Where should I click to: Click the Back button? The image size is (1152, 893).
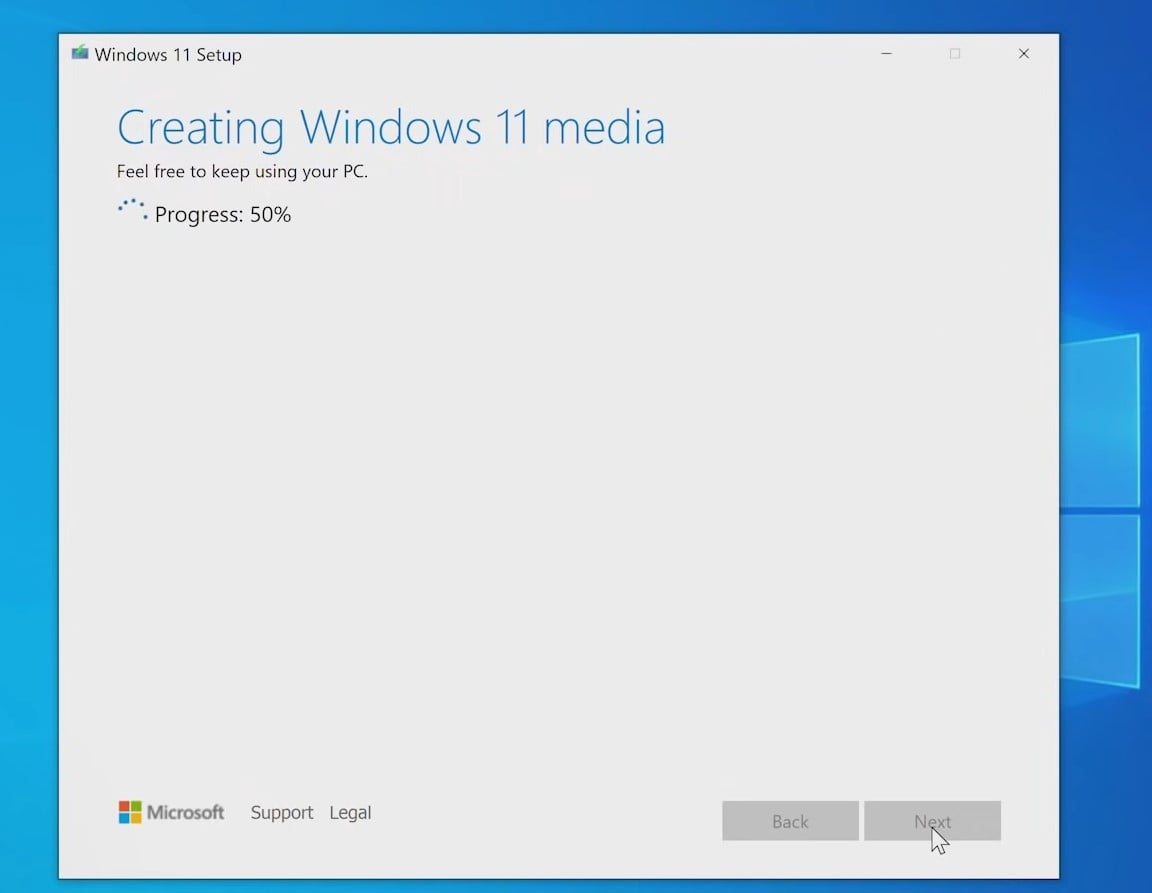pyautogui.click(x=790, y=820)
